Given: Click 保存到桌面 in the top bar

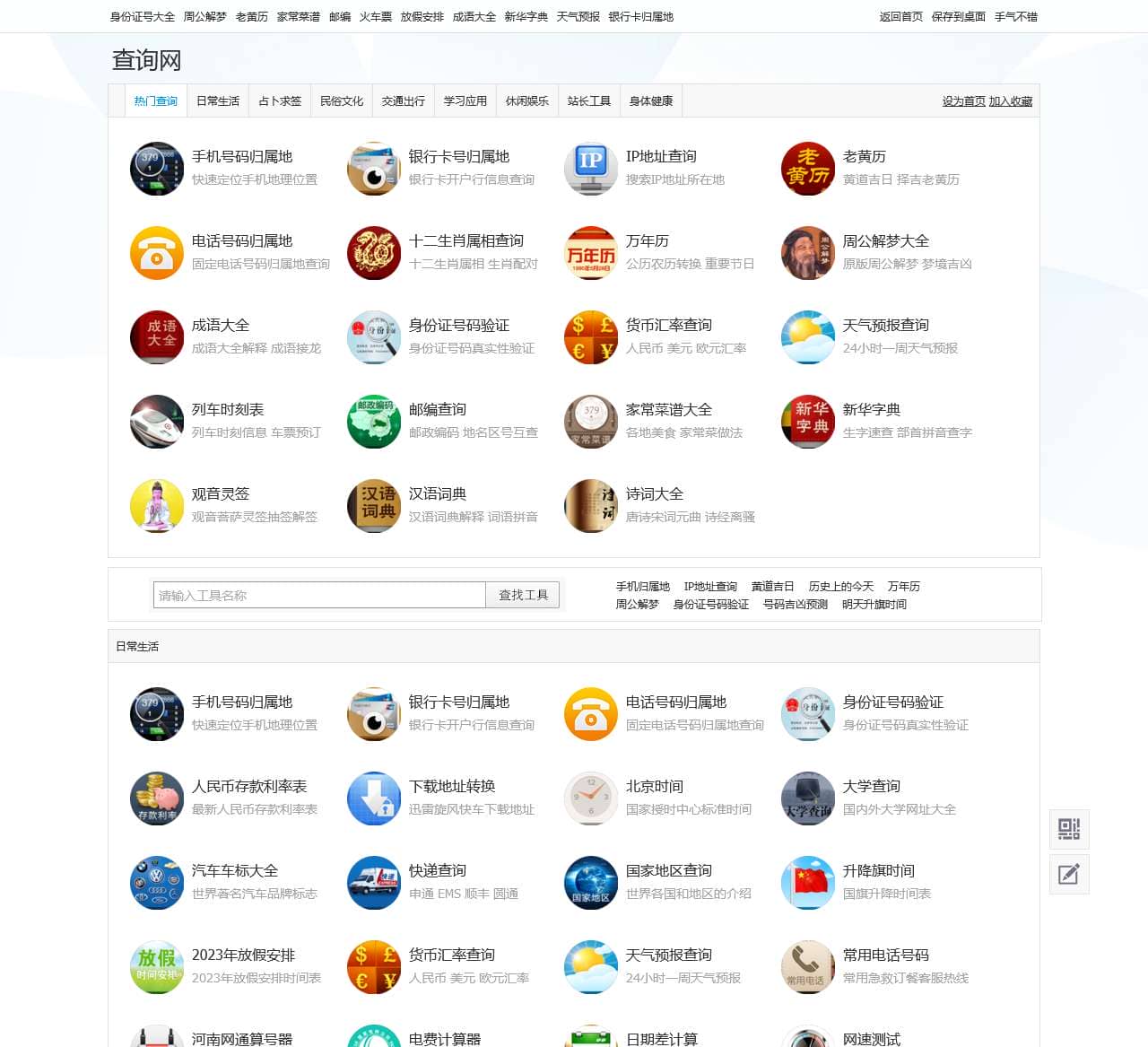Looking at the screenshot, I should tap(958, 17).
